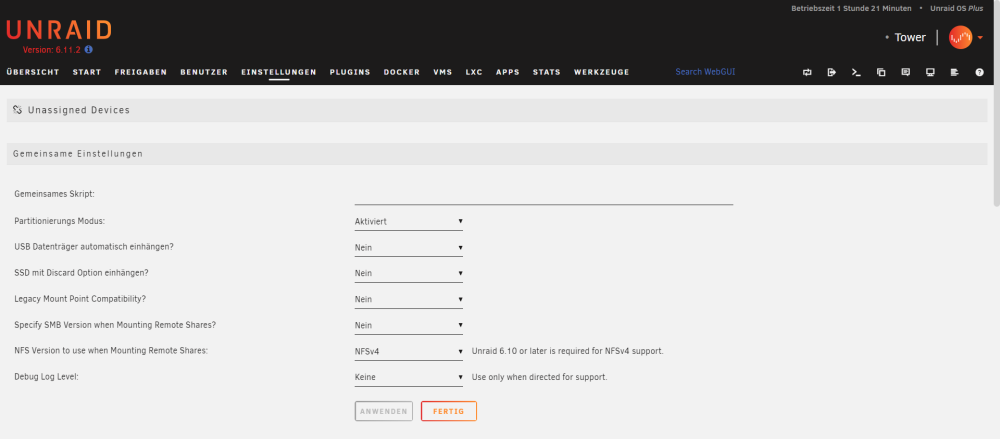Go to the Übersicht tab

[33, 72]
